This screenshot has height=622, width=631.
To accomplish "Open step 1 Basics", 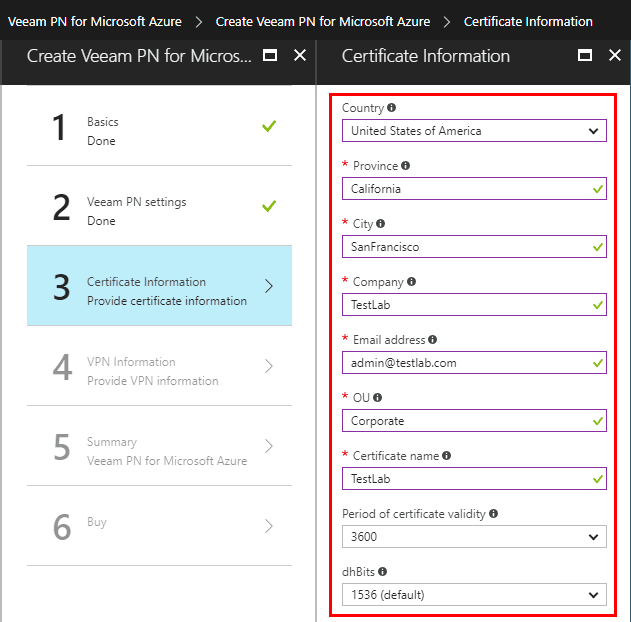I will (160, 131).
